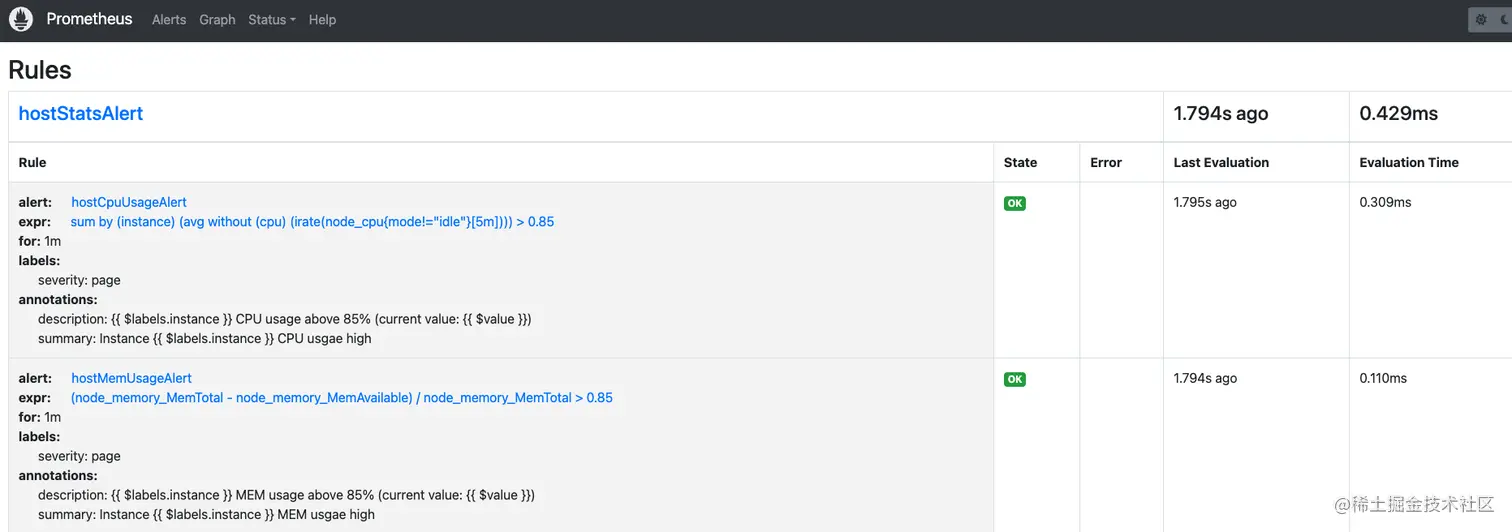Screen dimensions: 1512x532
Task: Select 'for: 1m' under hostMemUsageAlert
Action: (40, 417)
